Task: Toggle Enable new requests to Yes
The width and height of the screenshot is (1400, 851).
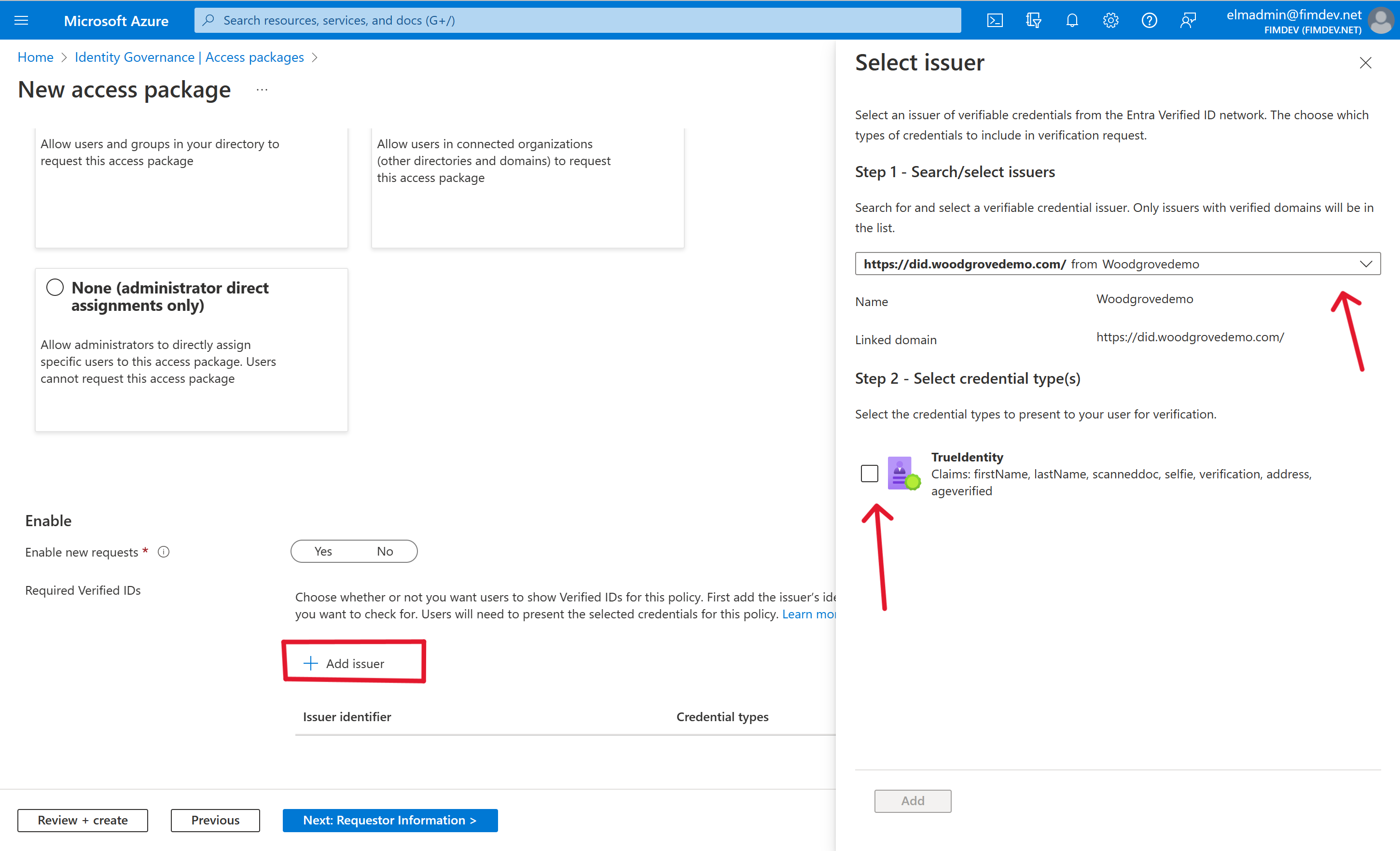Action: click(323, 551)
